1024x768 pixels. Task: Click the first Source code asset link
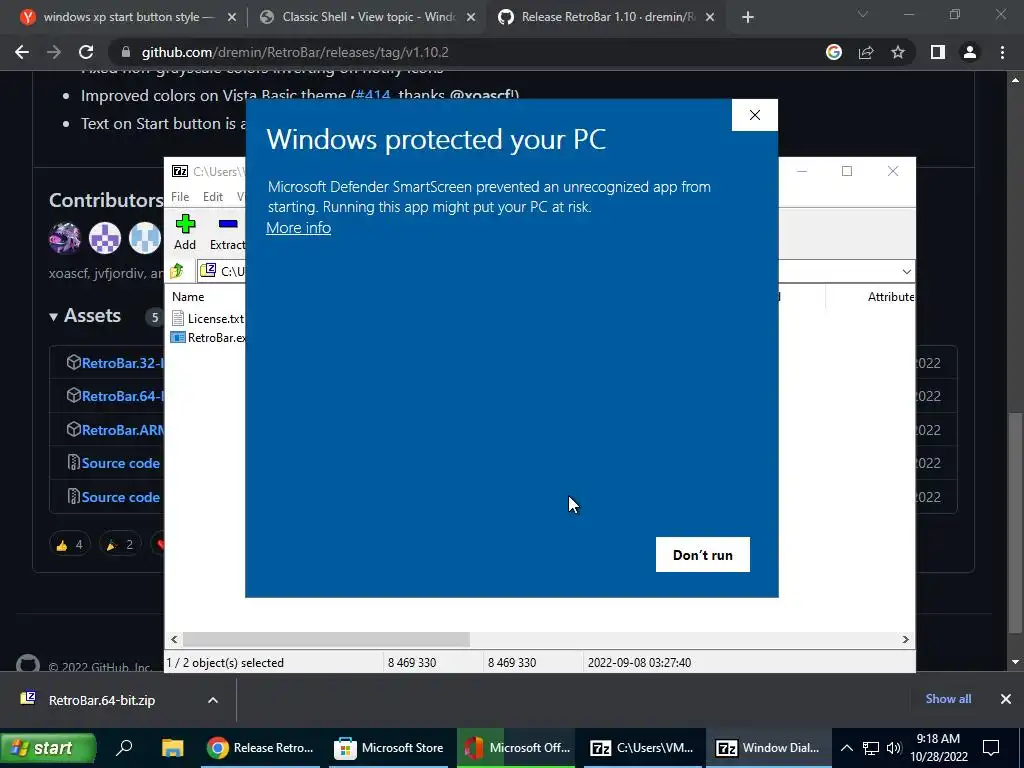121,463
